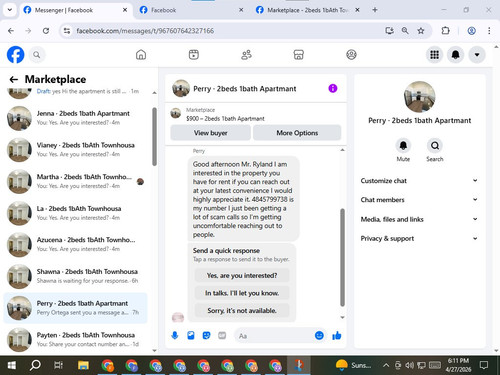The width and height of the screenshot is (500, 375).
Task: Record a voice clip with microphone icon
Action: [x=175, y=335]
